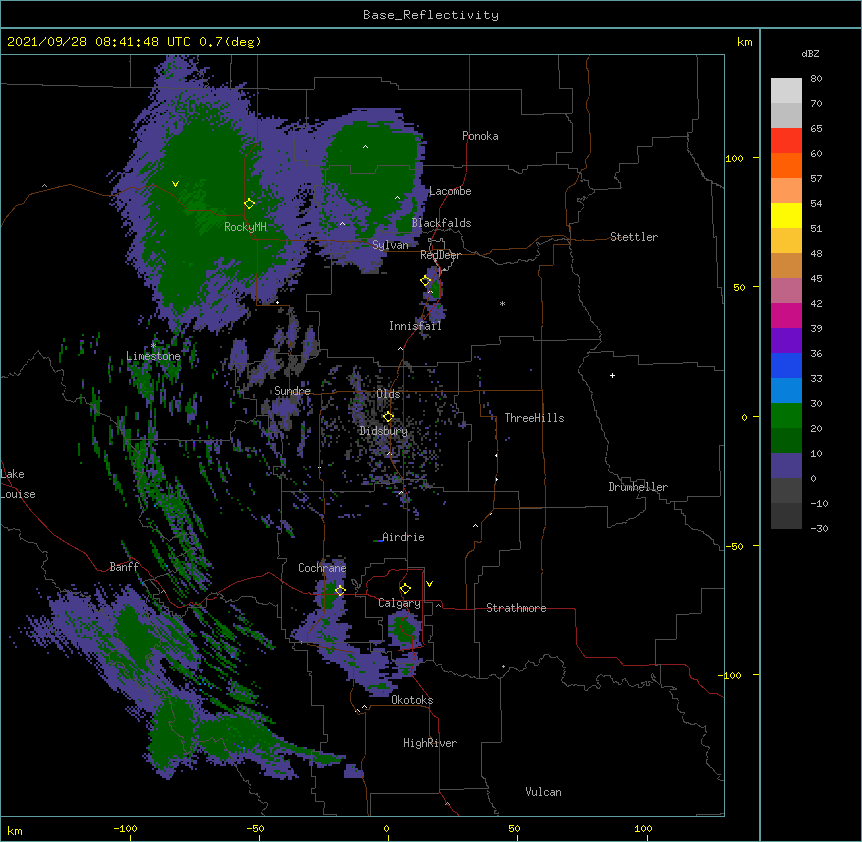Viewport: 862px width, 842px height.
Task: Select the bright green 30-20 dBZ legend swatch
Action: tap(786, 416)
